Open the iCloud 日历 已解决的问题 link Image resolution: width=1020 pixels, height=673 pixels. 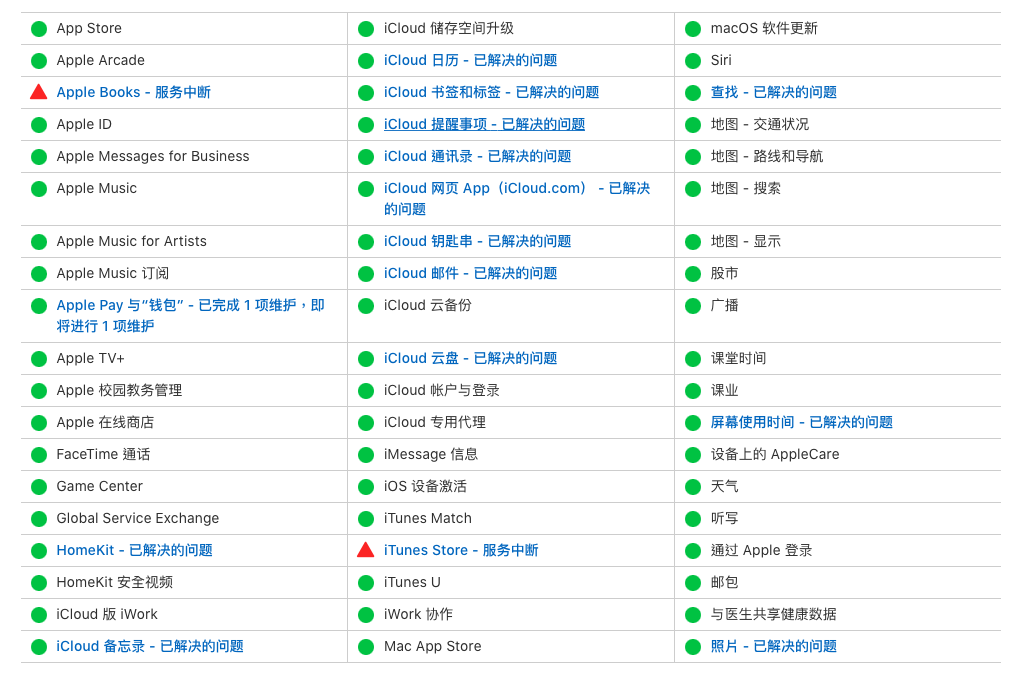click(x=470, y=60)
